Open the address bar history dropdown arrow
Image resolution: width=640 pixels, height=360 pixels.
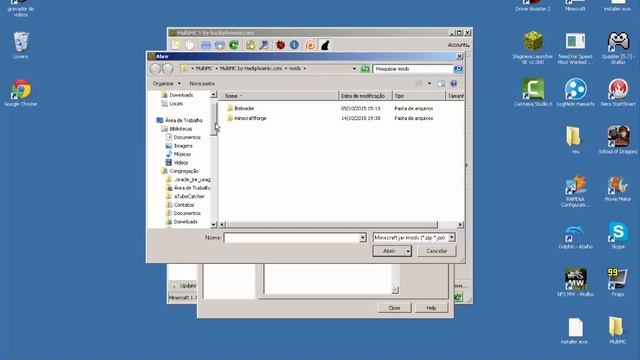[x=354, y=69]
